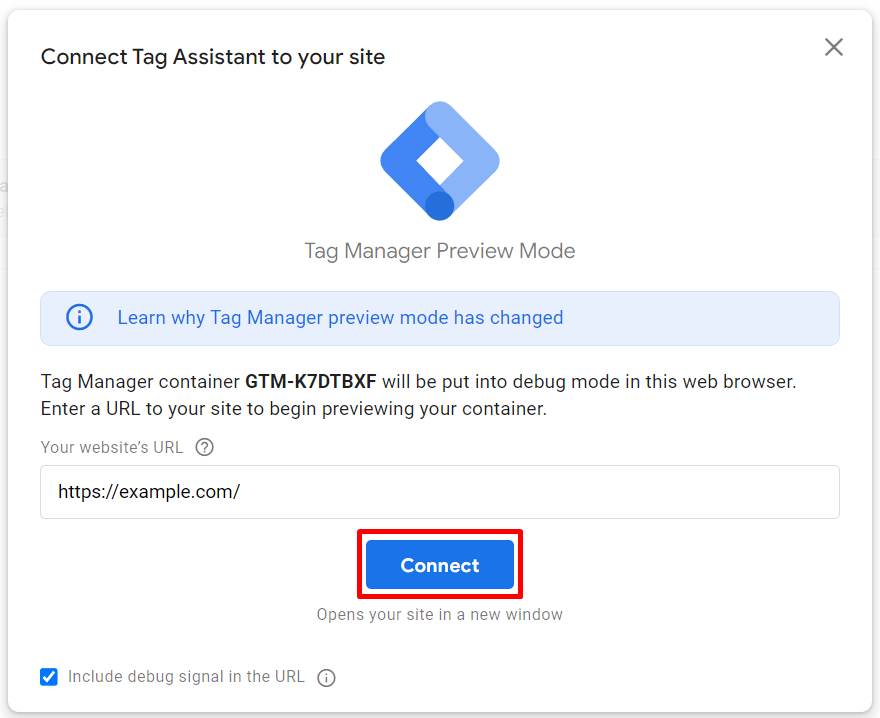Click the Include debug signal in the URL label
The height and width of the screenshot is (718, 880).
[186, 677]
